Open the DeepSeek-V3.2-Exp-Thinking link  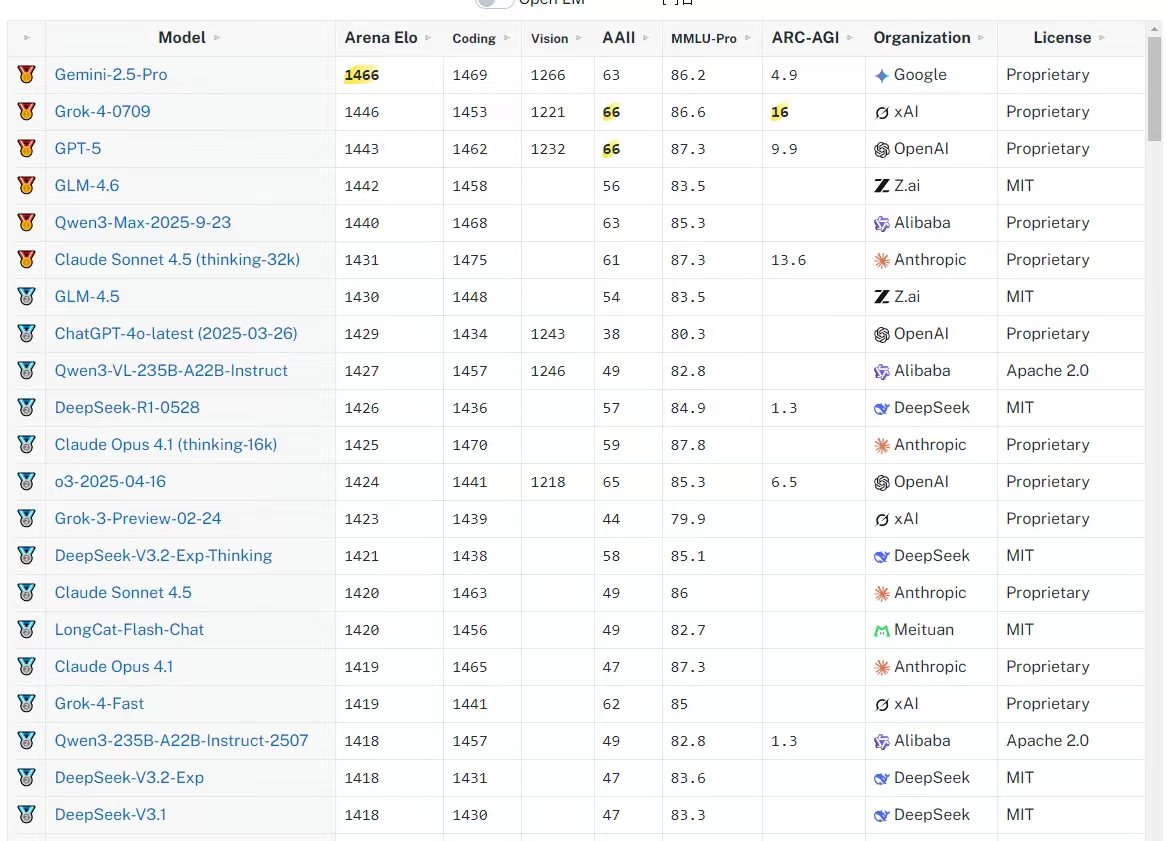[x=163, y=555]
